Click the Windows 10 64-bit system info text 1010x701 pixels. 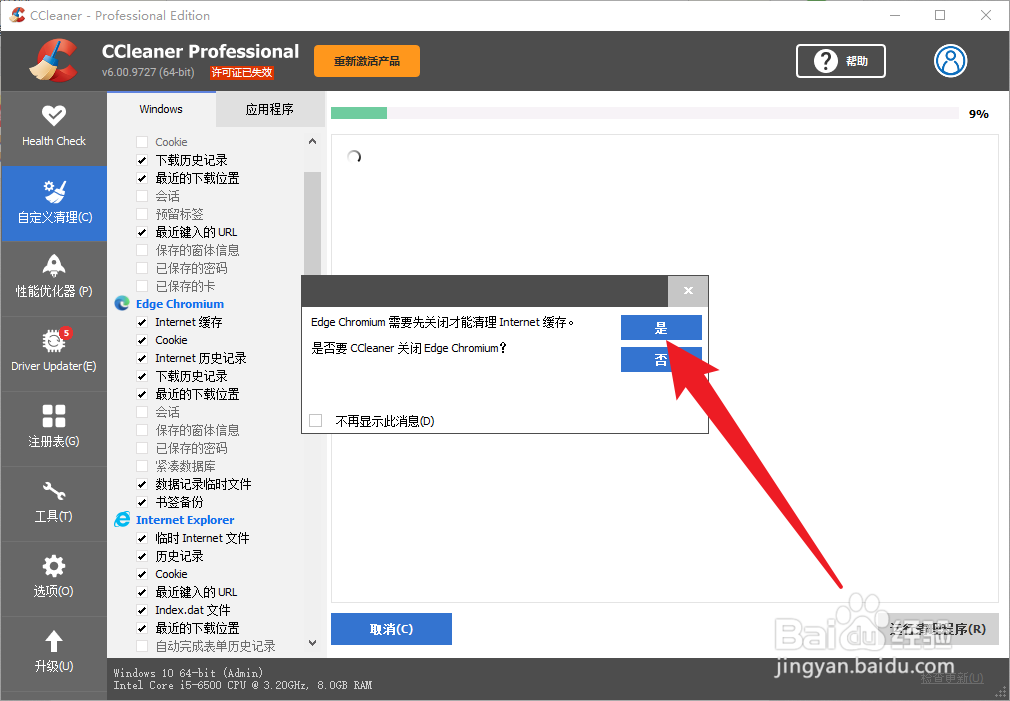(x=188, y=673)
